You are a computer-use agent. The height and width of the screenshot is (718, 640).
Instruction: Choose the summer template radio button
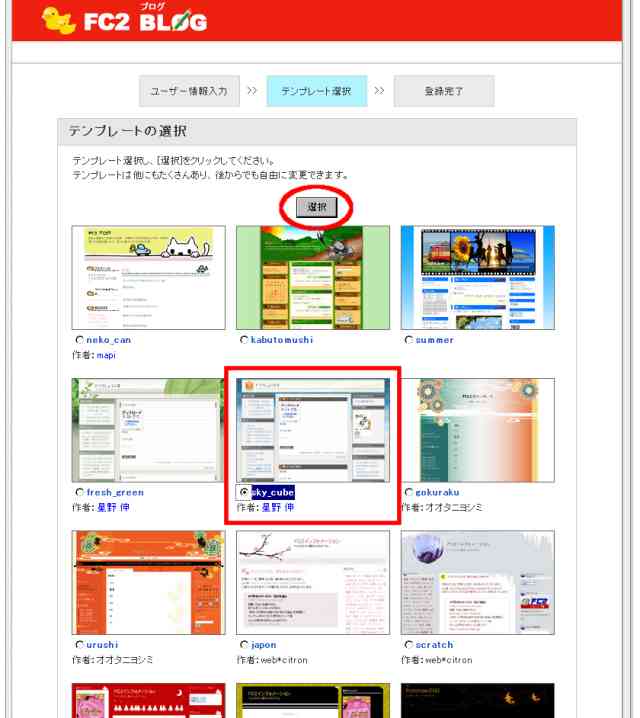tap(409, 340)
